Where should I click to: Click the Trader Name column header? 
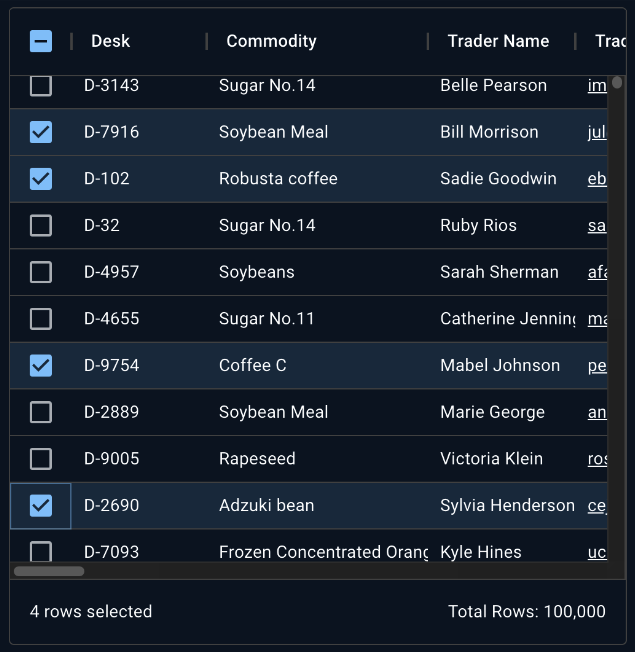(x=498, y=41)
